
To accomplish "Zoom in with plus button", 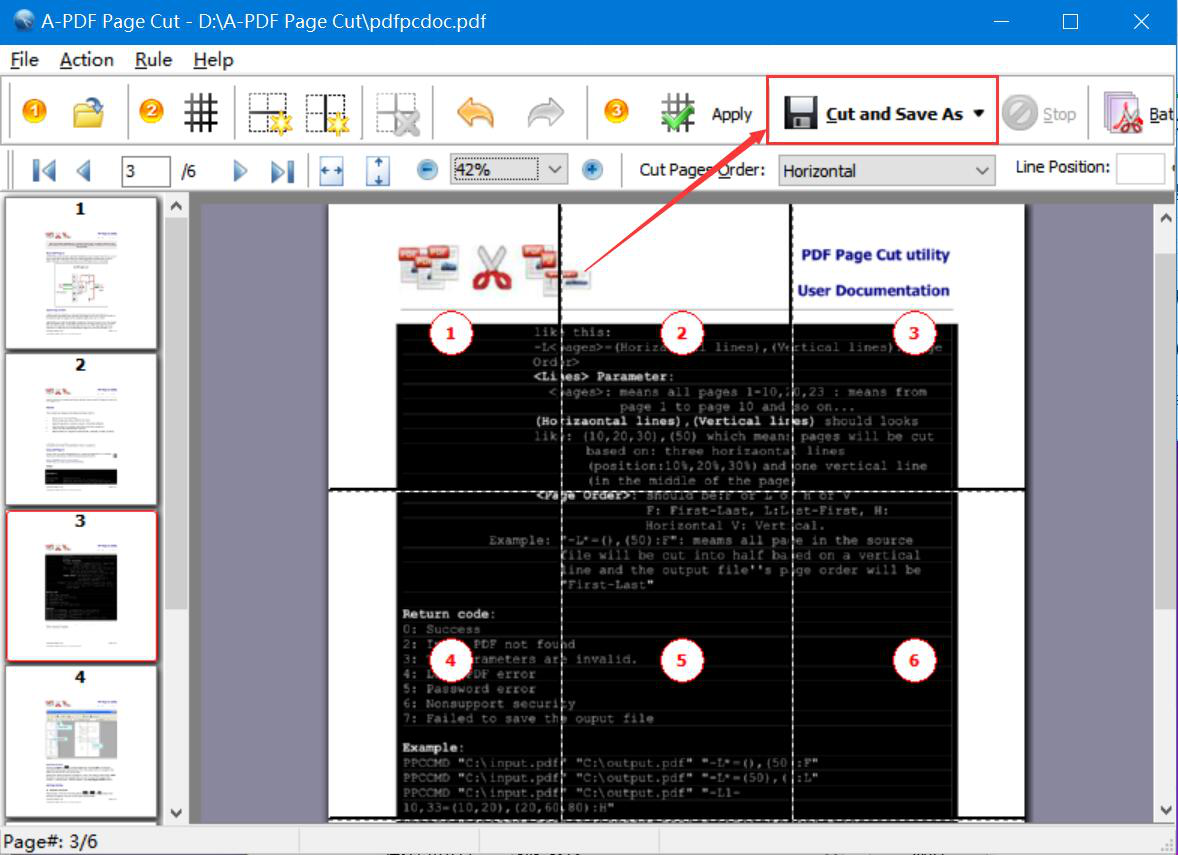I will [592, 170].
